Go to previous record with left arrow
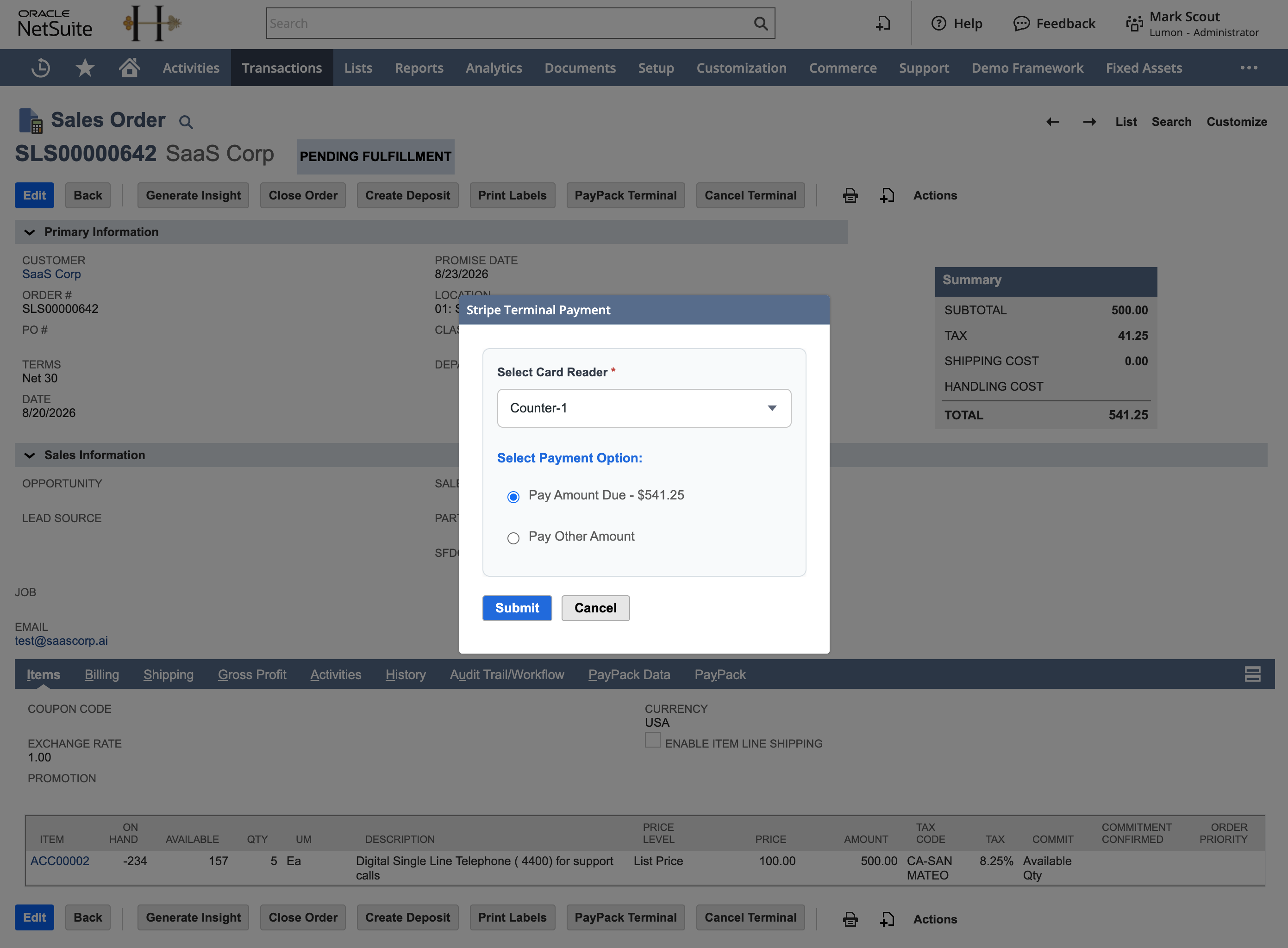The image size is (1288, 948). tap(1053, 122)
